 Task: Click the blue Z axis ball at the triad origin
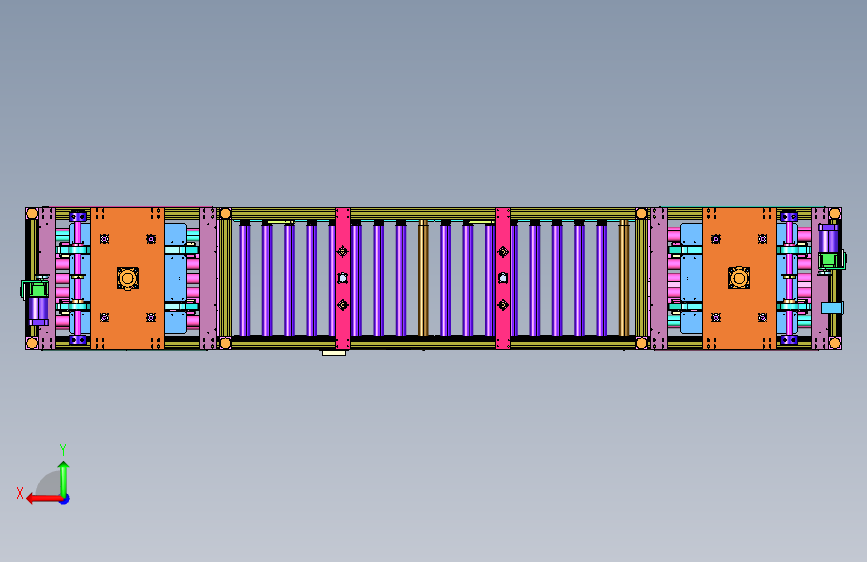click(65, 499)
